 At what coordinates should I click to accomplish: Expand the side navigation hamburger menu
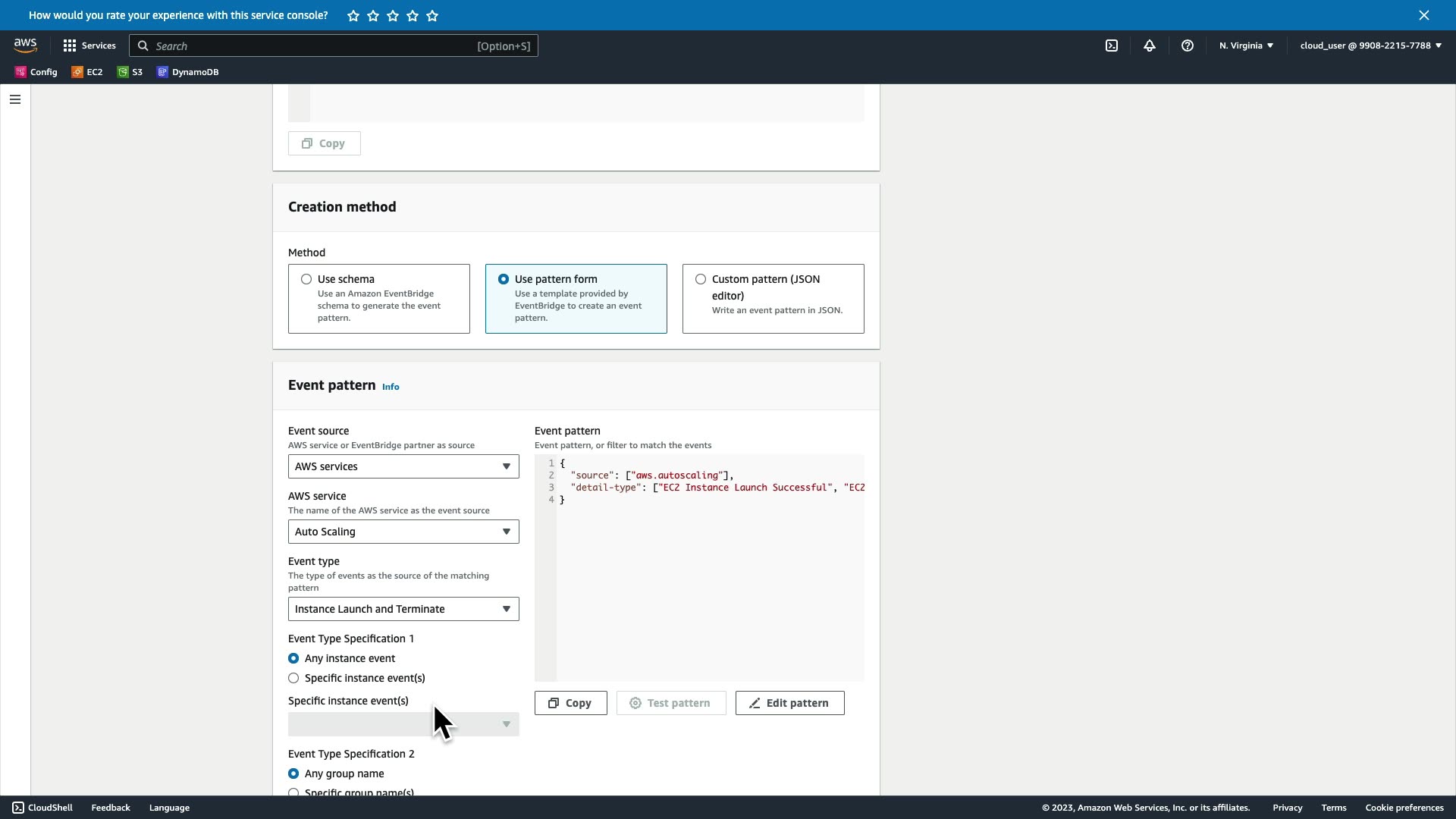(x=15, y=99)
